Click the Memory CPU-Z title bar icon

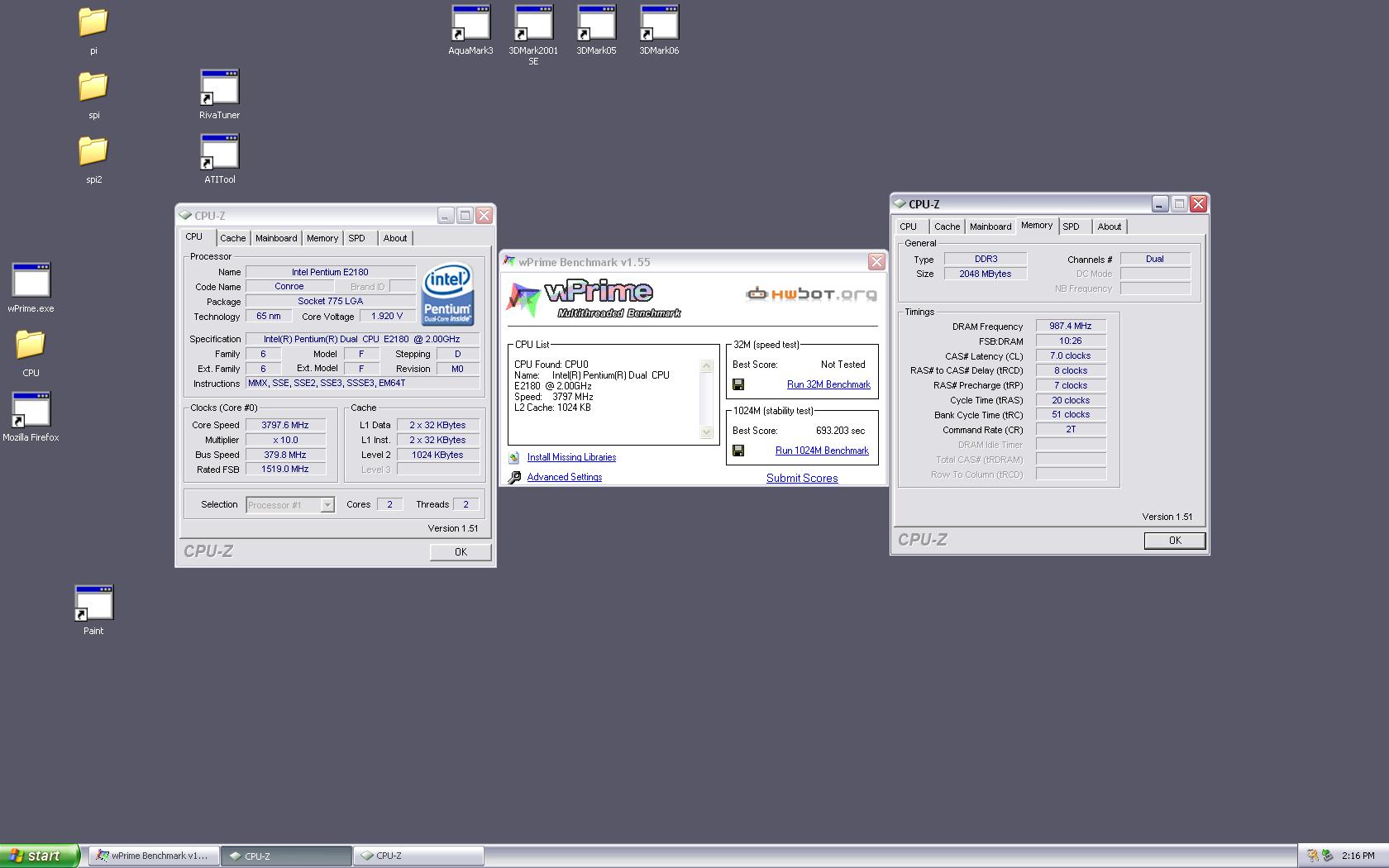[900, 203]
